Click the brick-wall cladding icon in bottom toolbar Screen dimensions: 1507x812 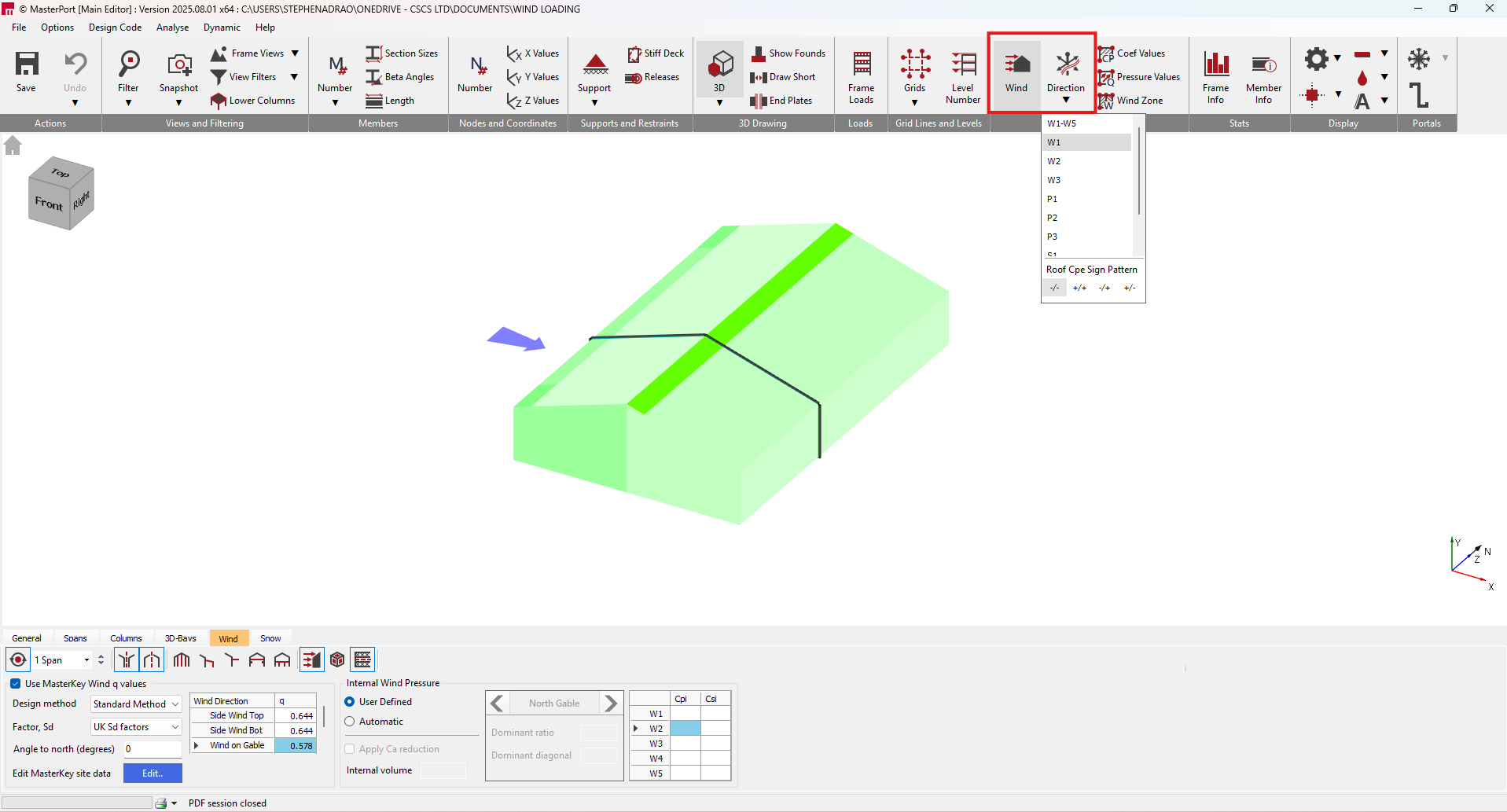coord(362,660)
